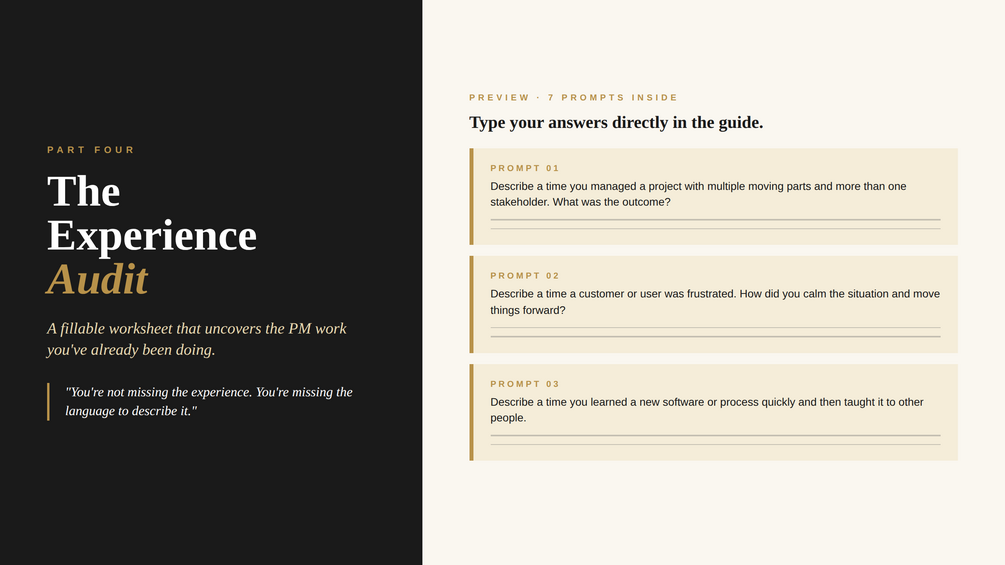1005x565 pixels.
Task: Click the fillable worksheet subtitle
Action: pyautogui.click(x=197, y=339)
